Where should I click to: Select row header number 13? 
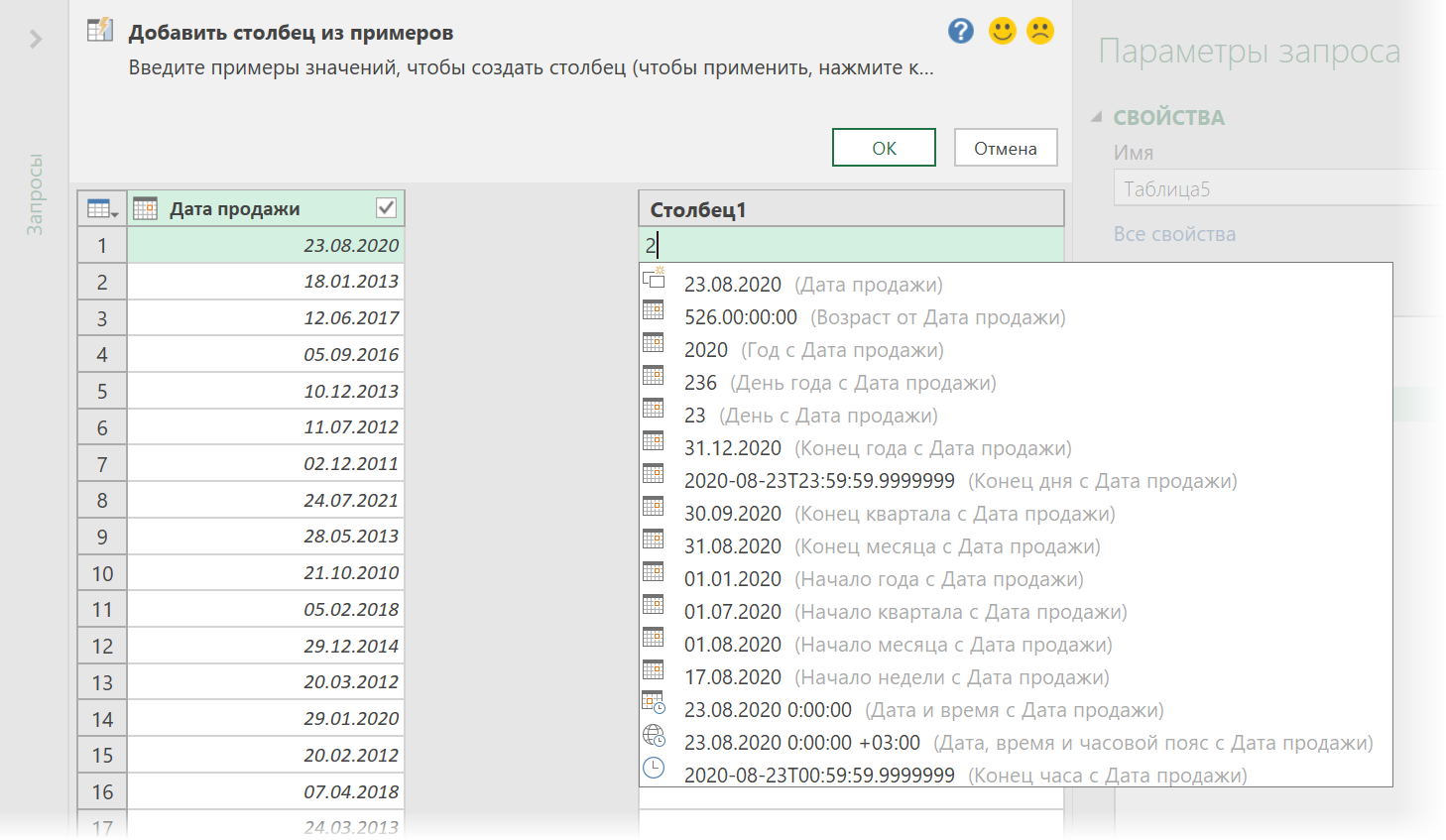(x=102, y=682)
